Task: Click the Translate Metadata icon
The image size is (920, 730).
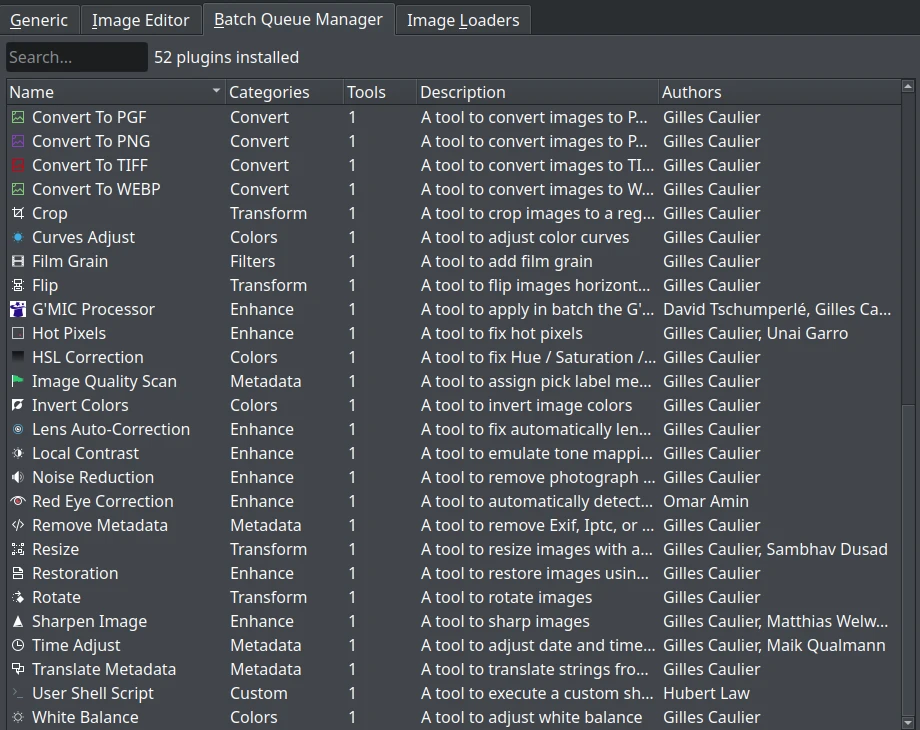Action: 18,669
